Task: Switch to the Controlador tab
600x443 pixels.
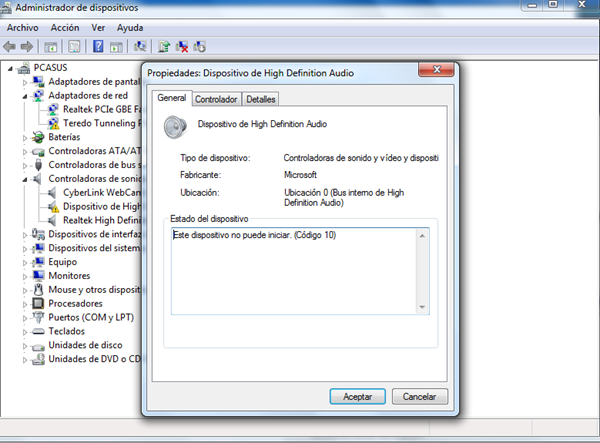Action: [216, 99]
